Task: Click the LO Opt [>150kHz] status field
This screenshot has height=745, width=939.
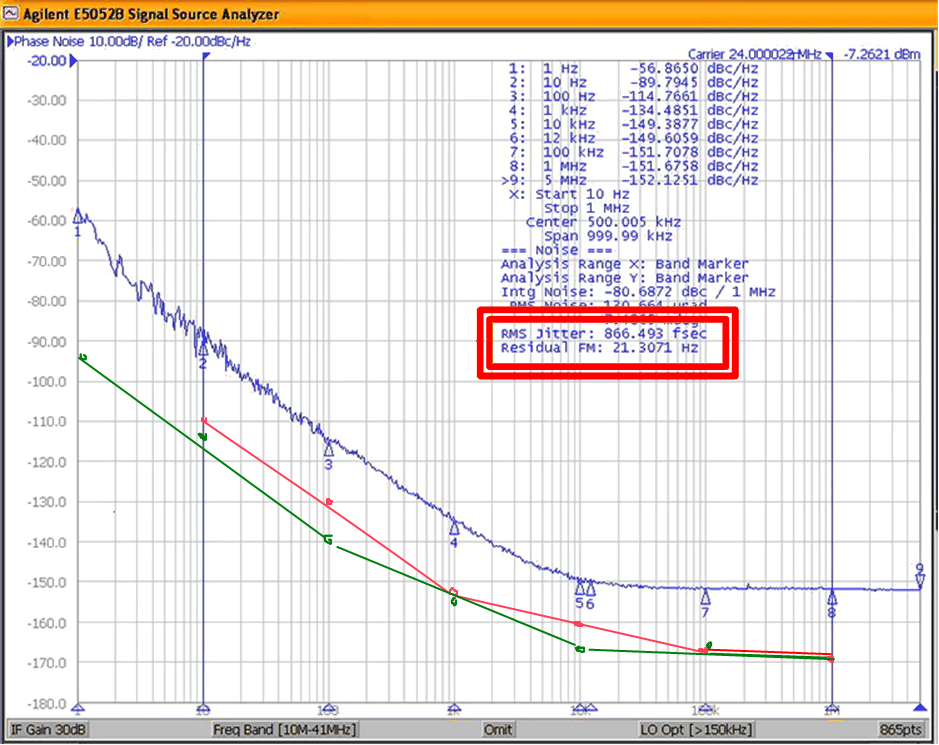Action: (696, 729)
